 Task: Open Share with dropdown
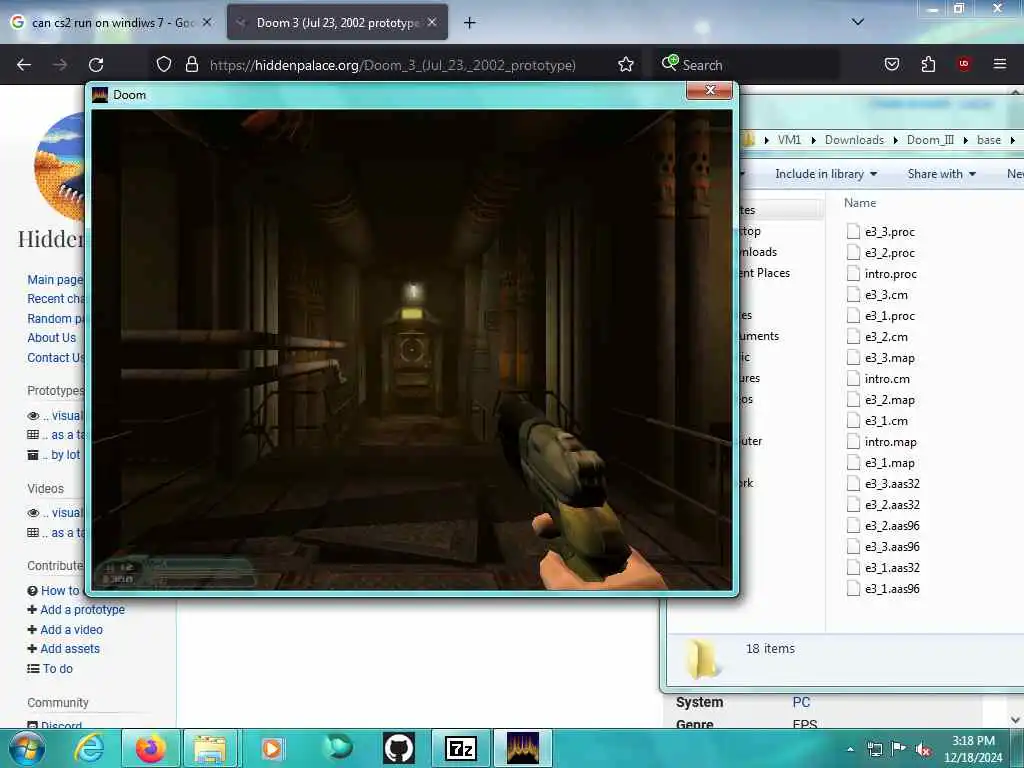941,174
